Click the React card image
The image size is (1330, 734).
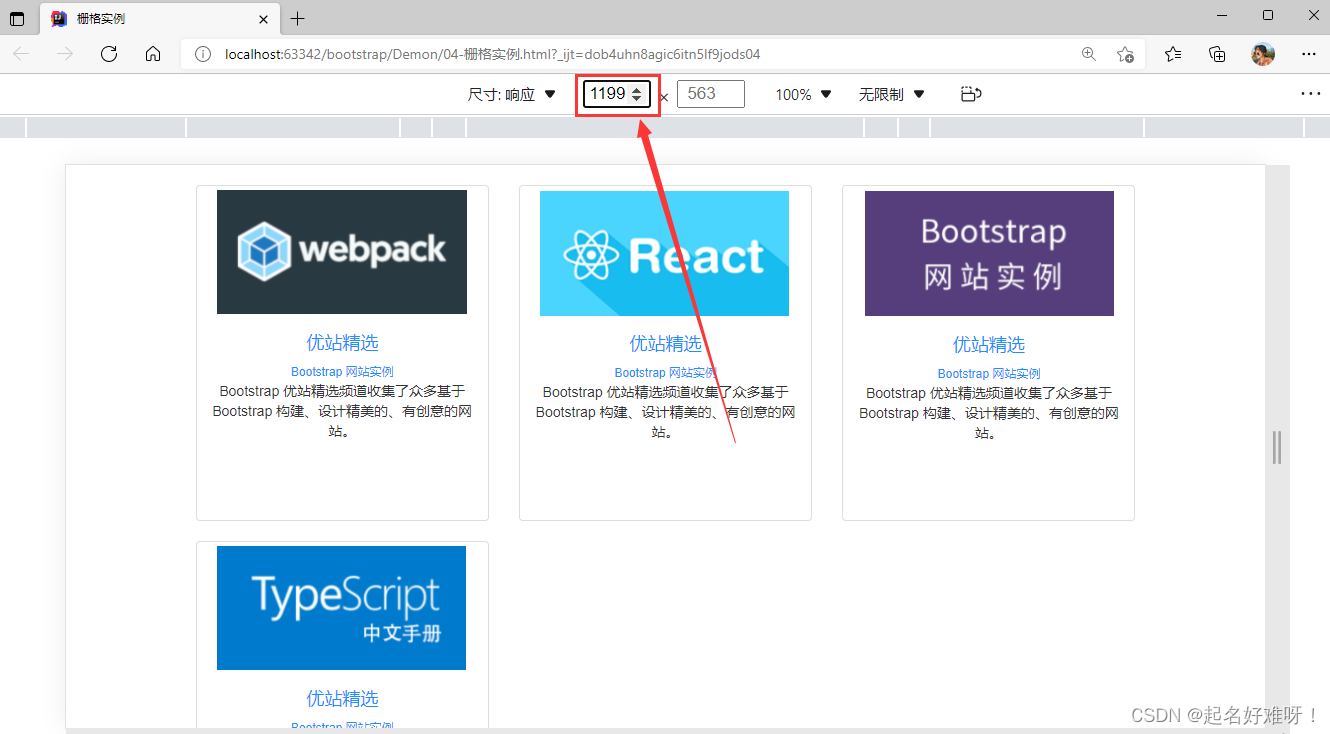[x=664, y=253]
